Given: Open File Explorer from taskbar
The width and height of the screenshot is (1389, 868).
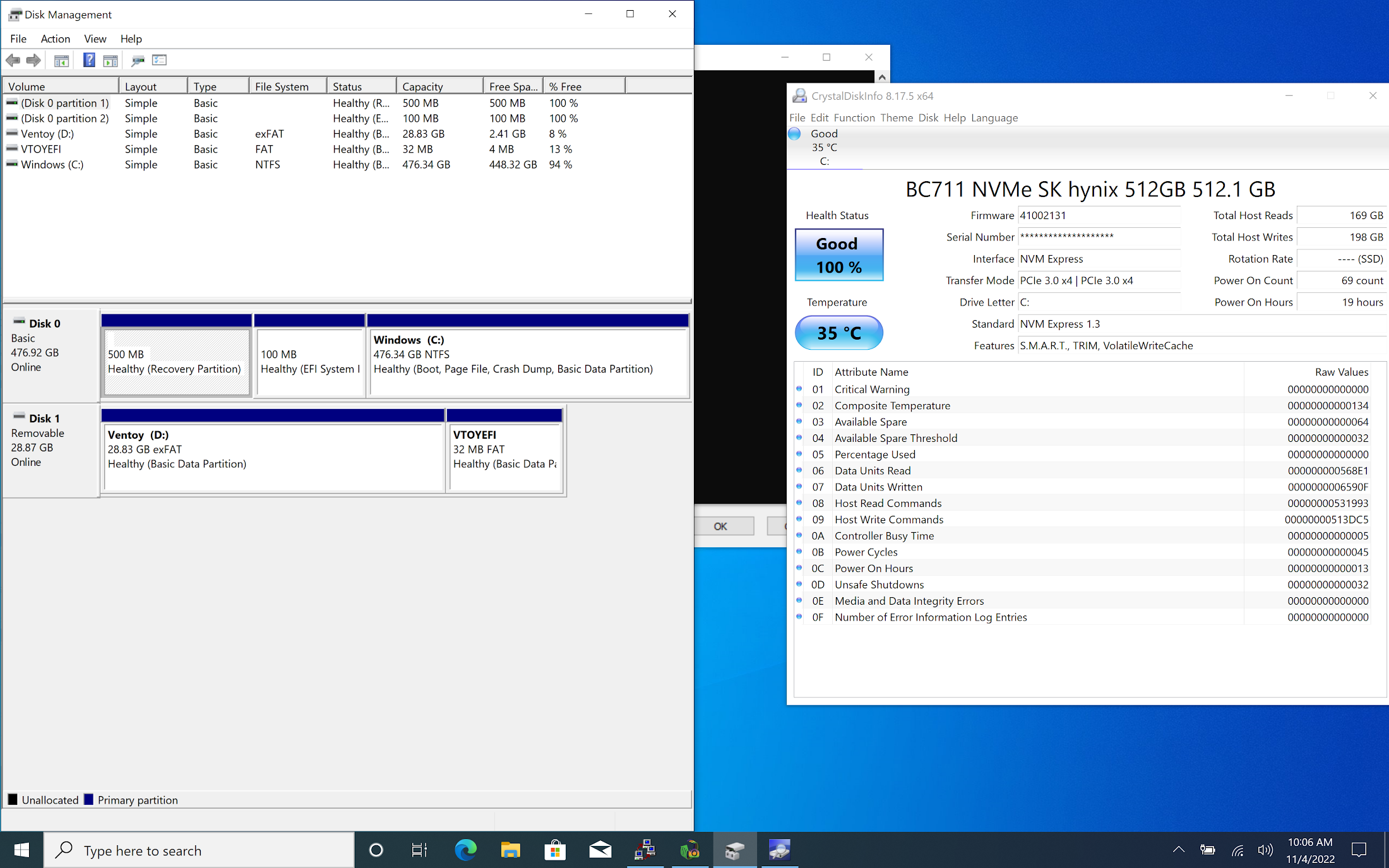Looking at the screenshot, I should (510, 850).
